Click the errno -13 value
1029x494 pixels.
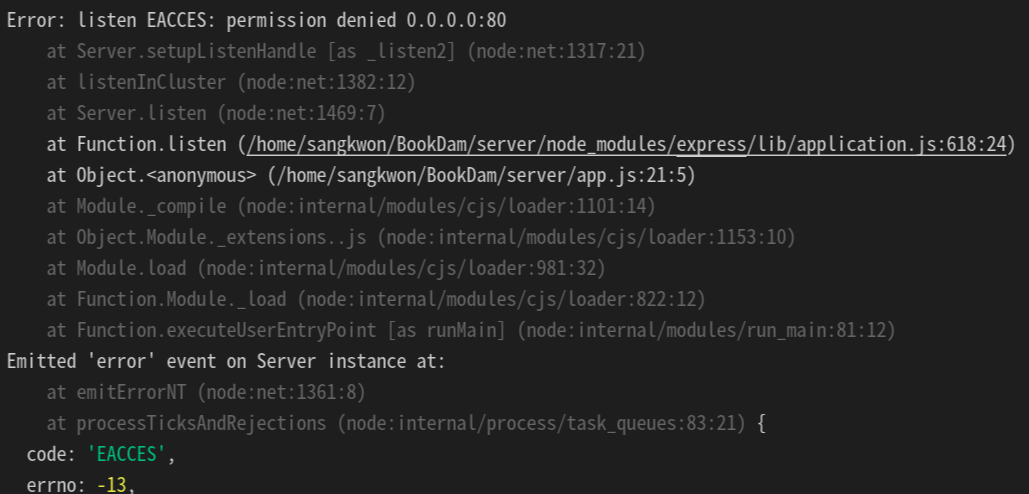(x=111, y=485)
